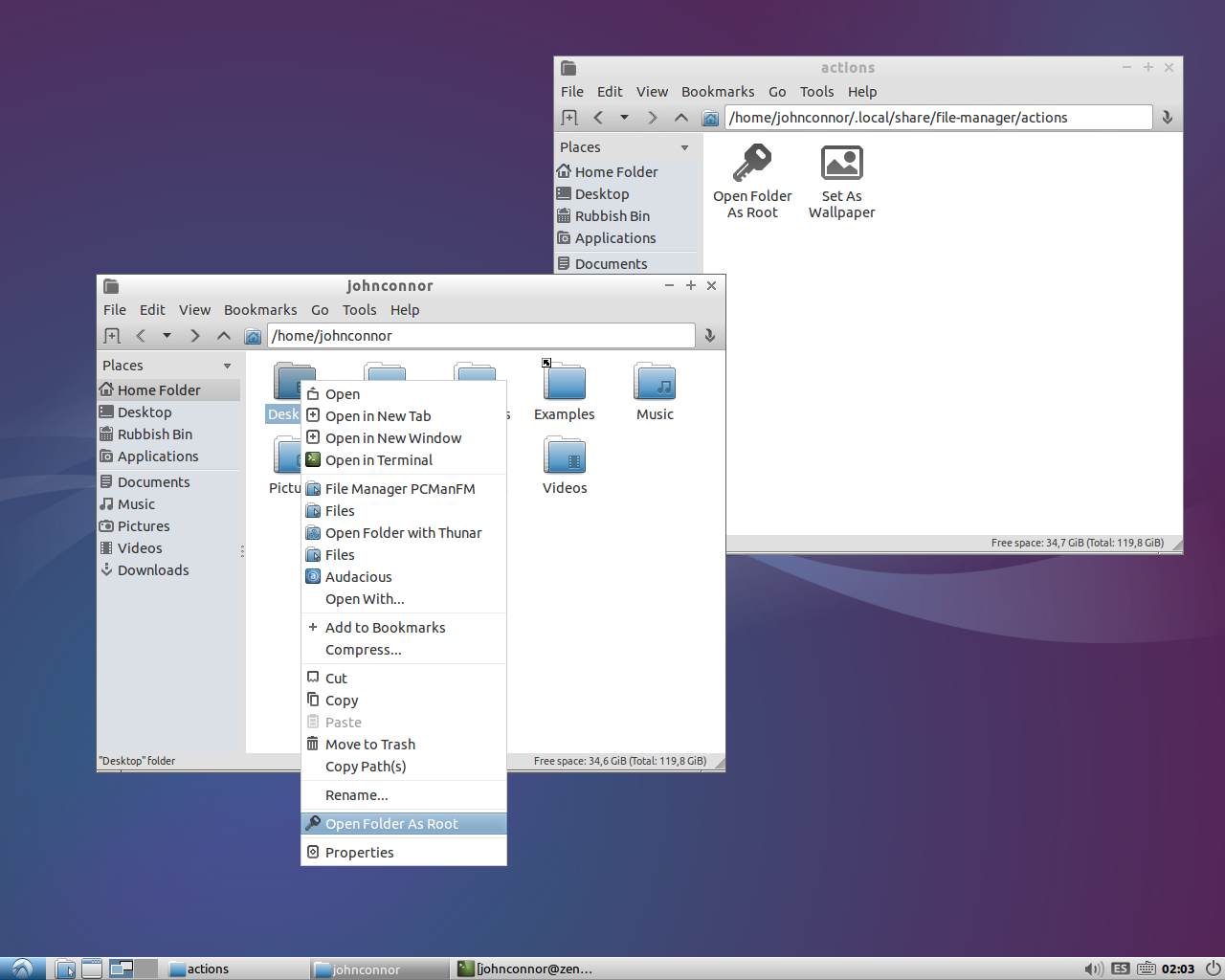Go to parent folder in actions window

(x=680, y=118)
